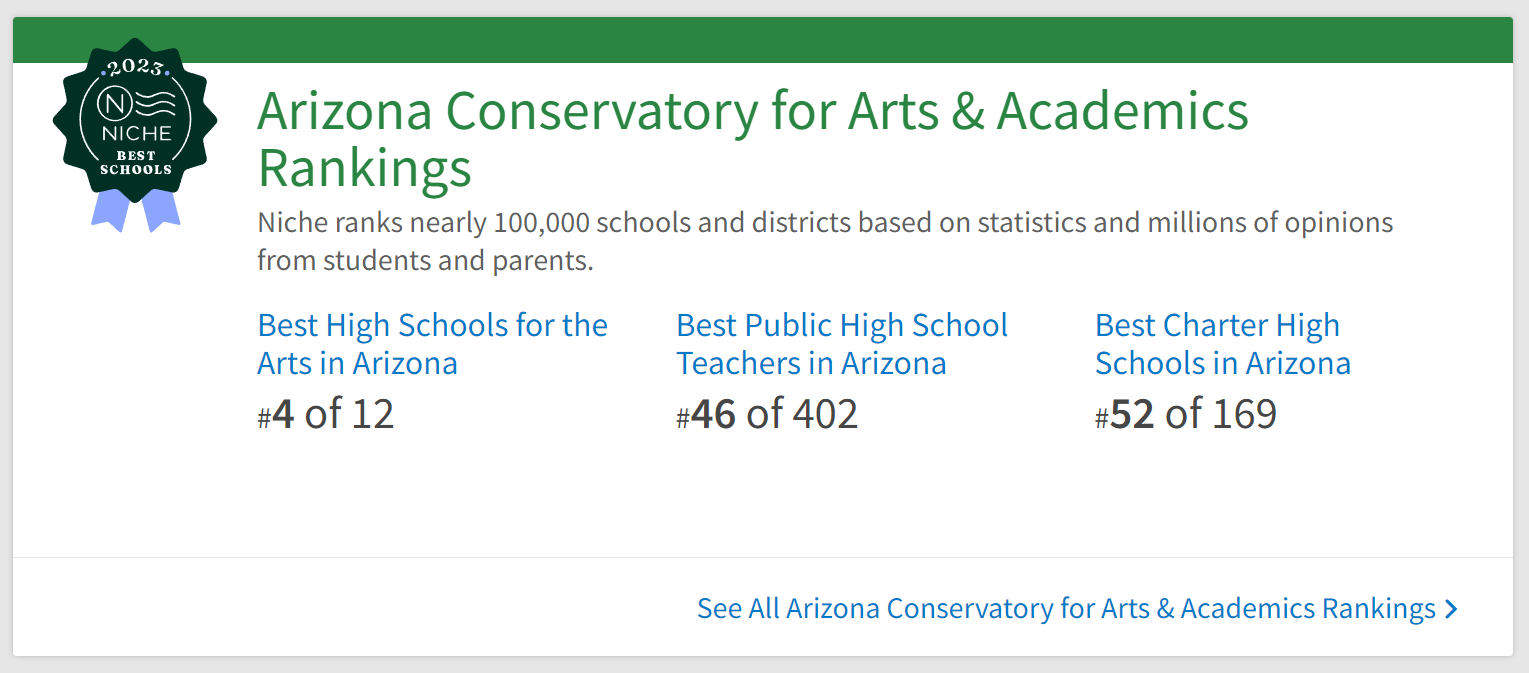
Task: Click the #46 of 402 ranking
Action: point(767,414)
